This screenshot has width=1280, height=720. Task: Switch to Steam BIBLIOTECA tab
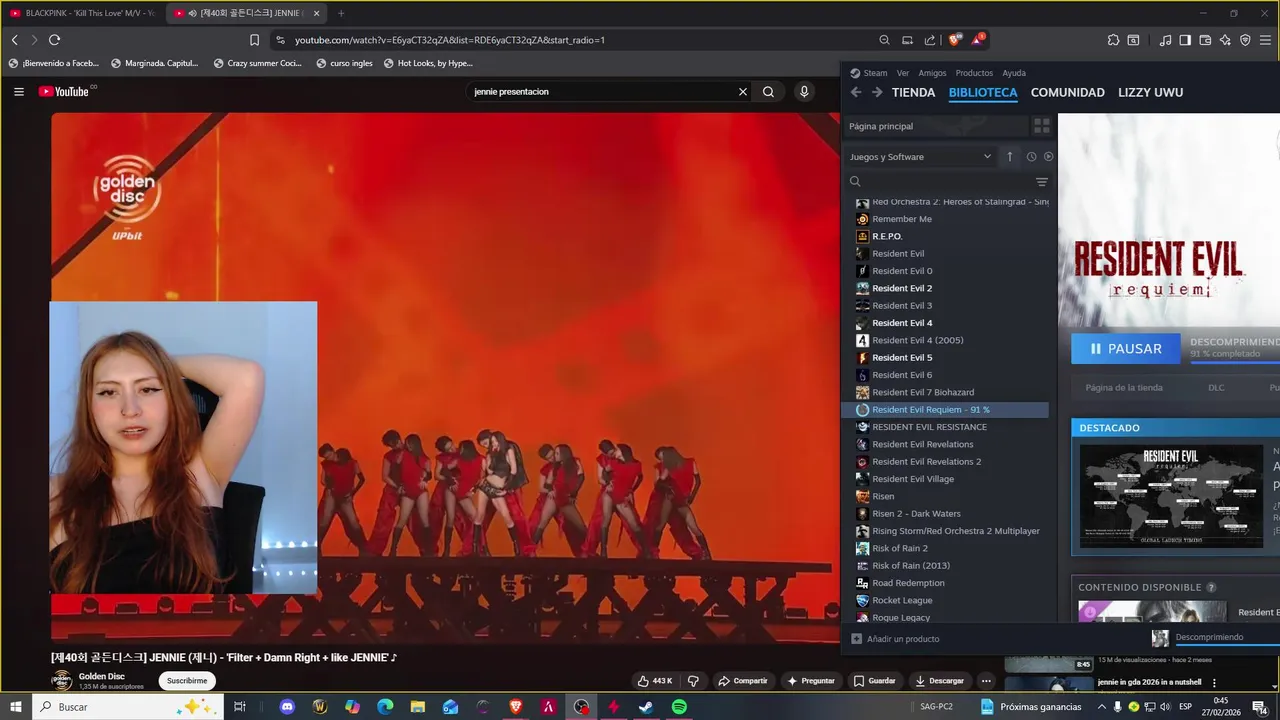point(983,92)
